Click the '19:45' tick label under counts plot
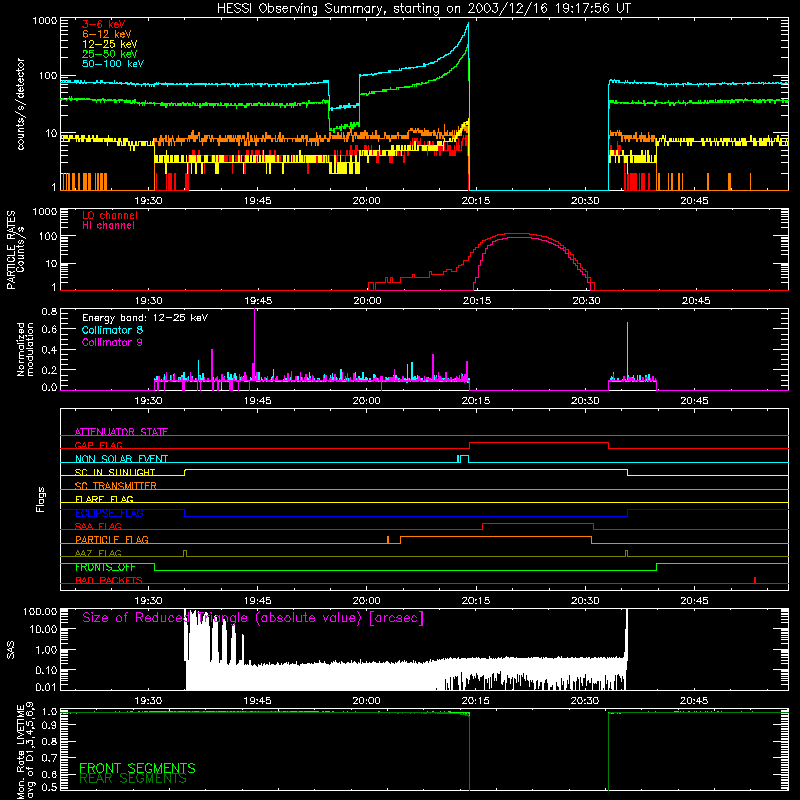 258,201
